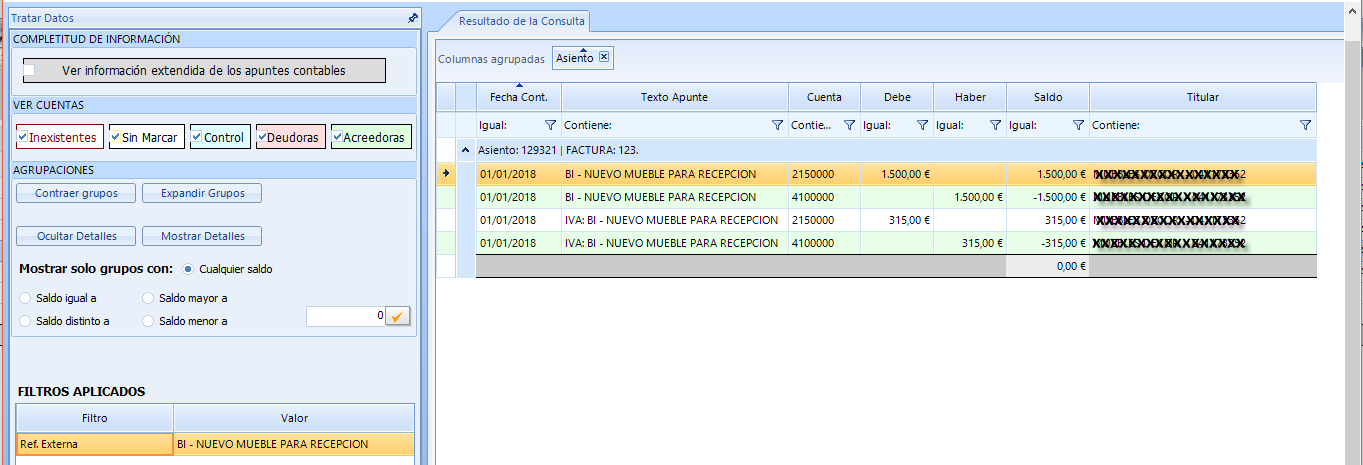Remove Asiento grouping with its X icon

[x=604, y=58]
